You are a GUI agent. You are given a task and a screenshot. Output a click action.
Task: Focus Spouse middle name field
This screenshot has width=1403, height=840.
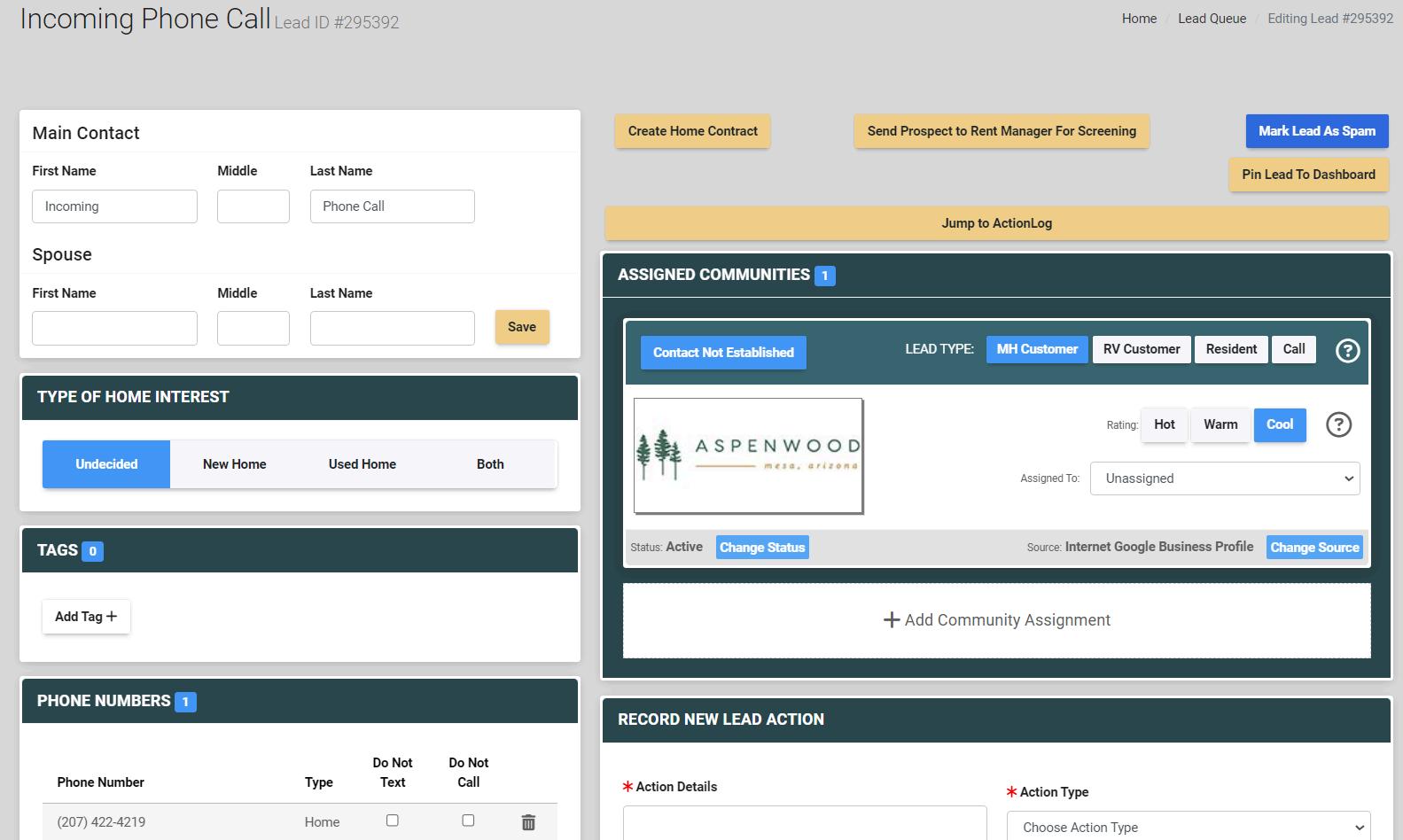[x=253, y=328]
